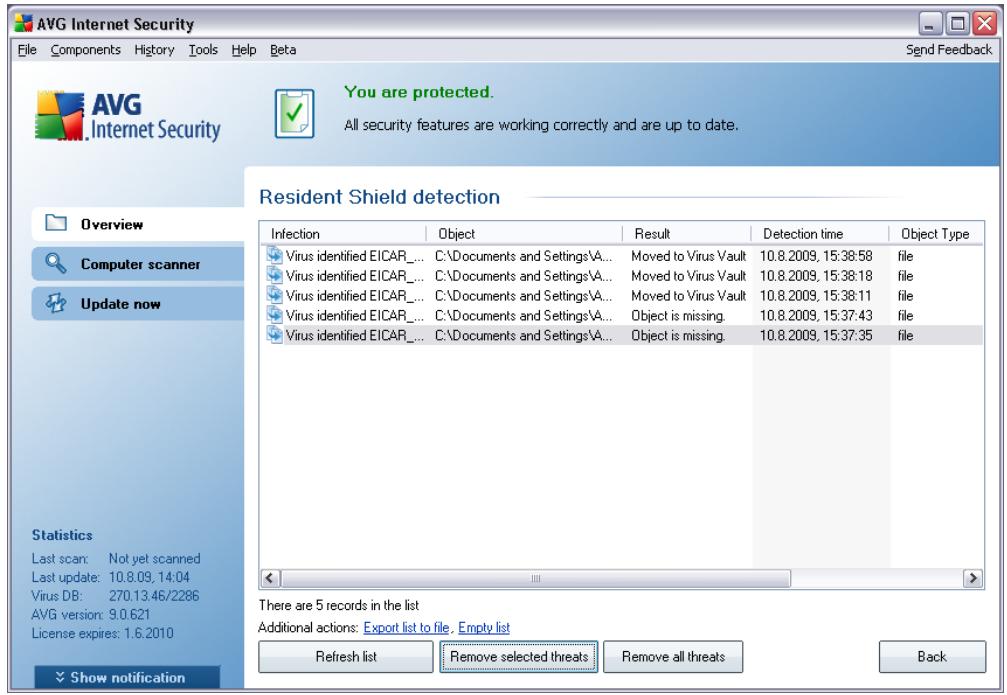Maximize the AVG window
This screenshot has height=695, width=1007.
coord(957,24)
